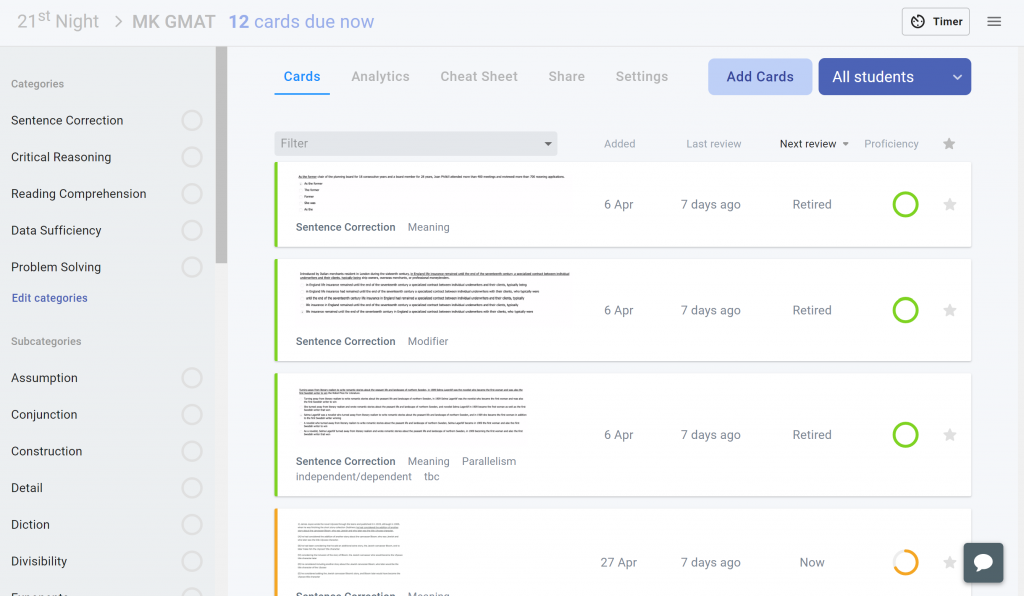Viewport: 1024px width, 596px height.
Task: Open MK GMAT breadcrumb link
Action: [174, 22]
